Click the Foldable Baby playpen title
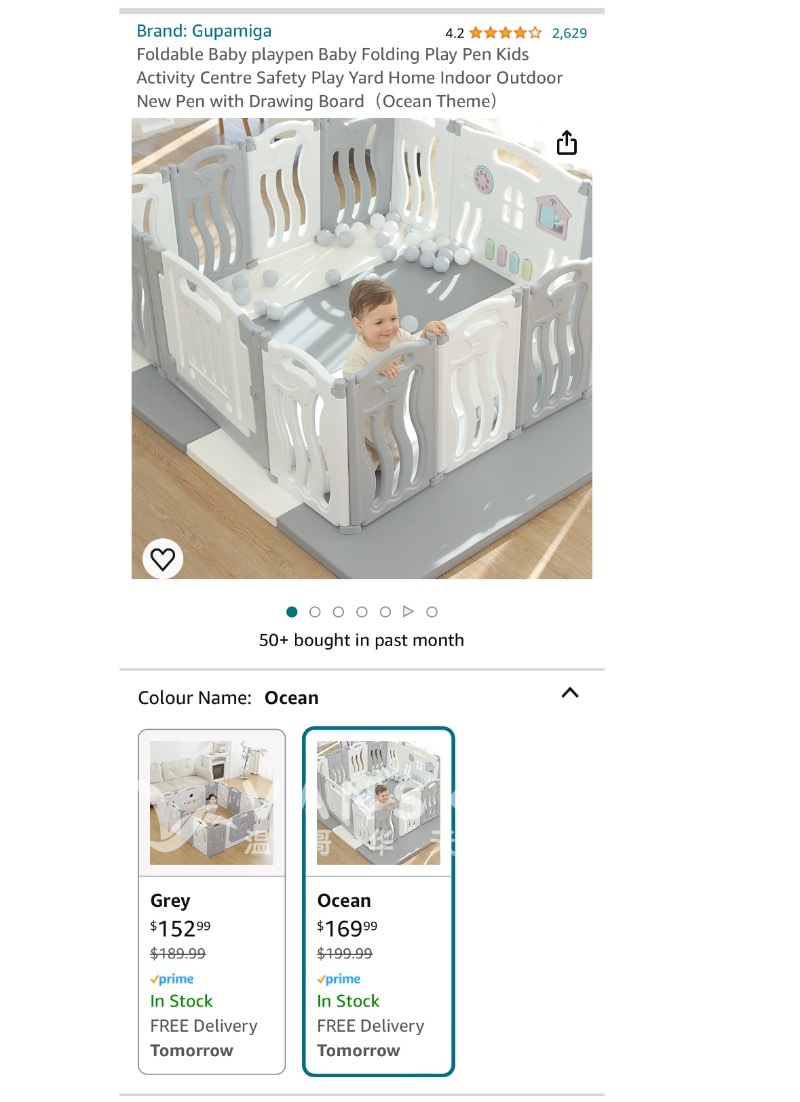This screenshot has width=800, height=1102. pyautogui.click(x=349, y=78)
